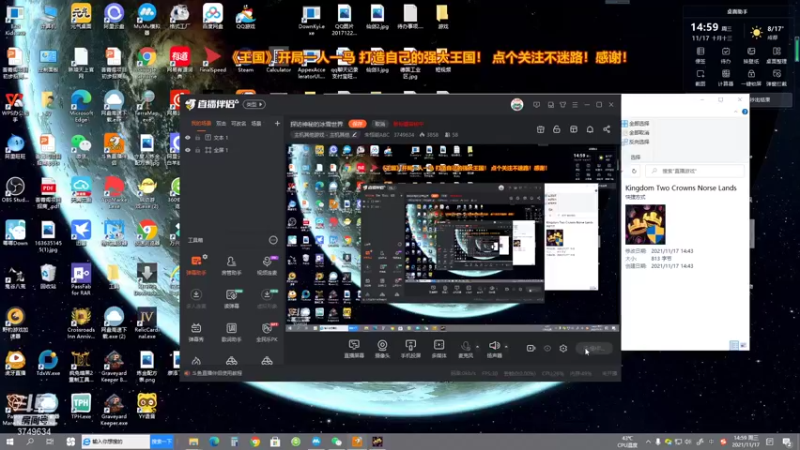Open Google Chrome desktop shortcut

tap(146, 62)
